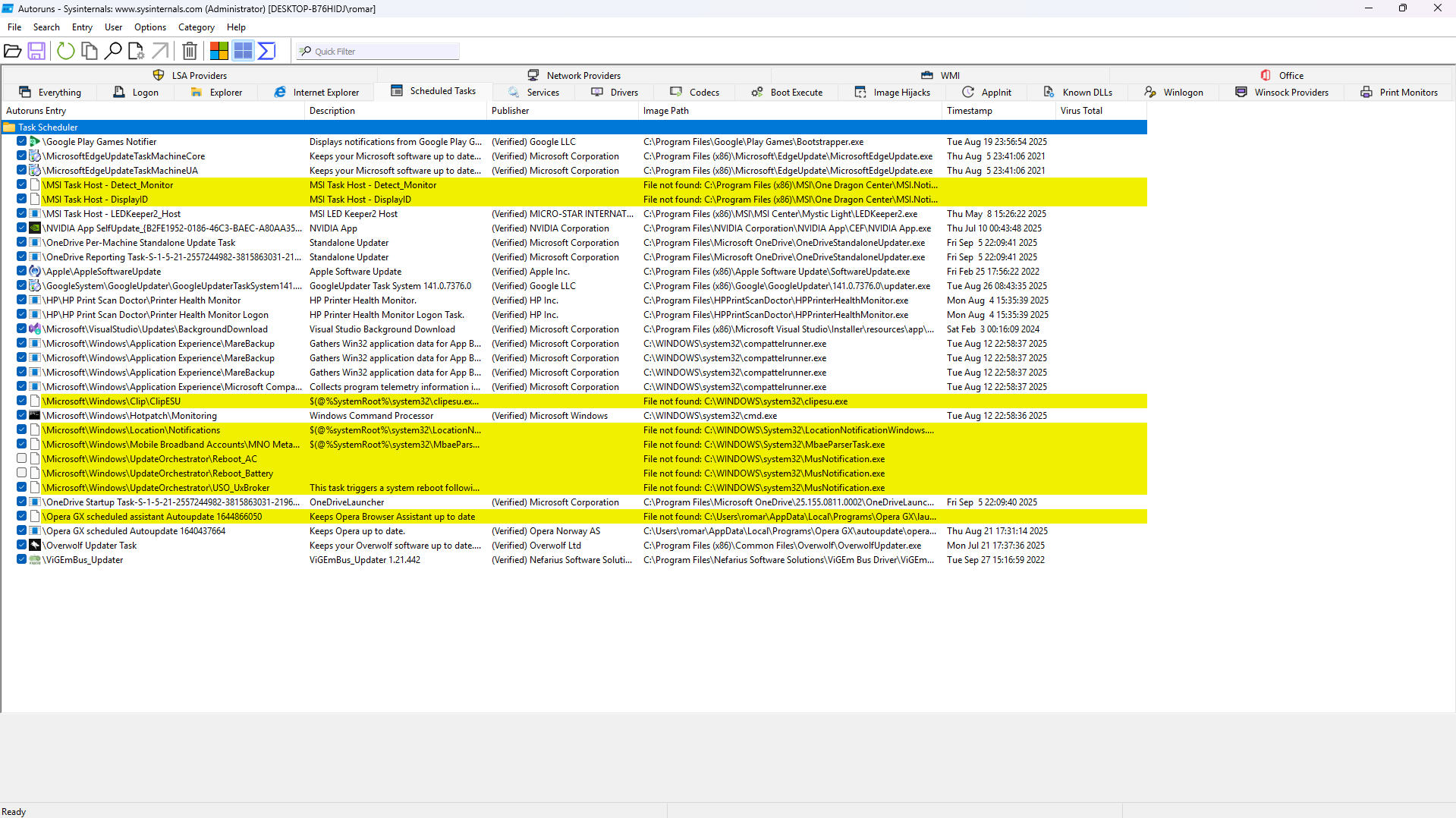Click the file properties gear icon

click(x=137, y=51)
